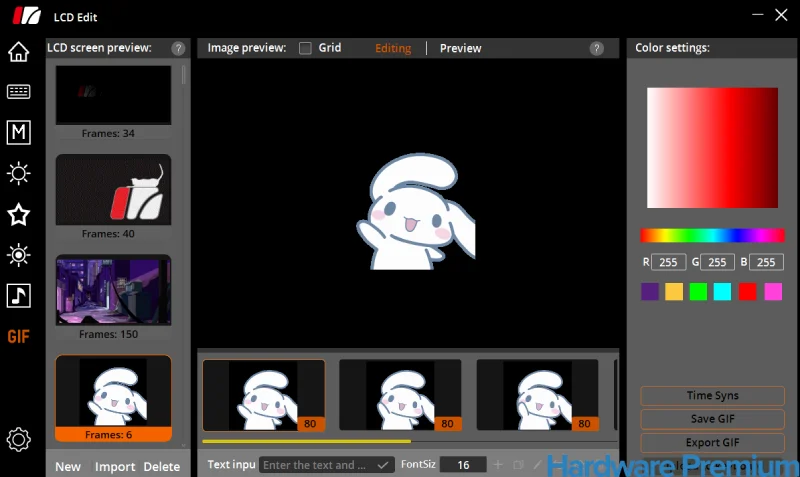Open the lower sun with dot icon
This screenshot has width=800, height=477.
[18, 255]
